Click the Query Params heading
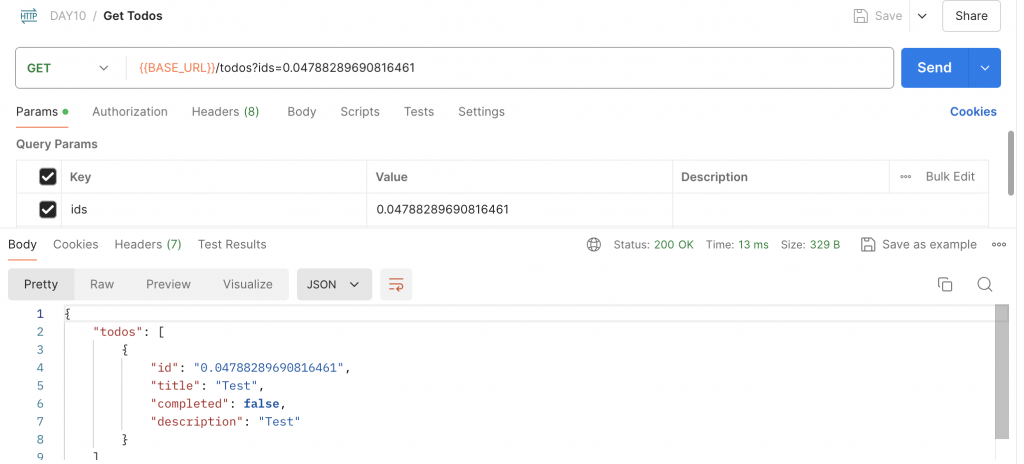The image size is (1024, 464). [57, 144]
